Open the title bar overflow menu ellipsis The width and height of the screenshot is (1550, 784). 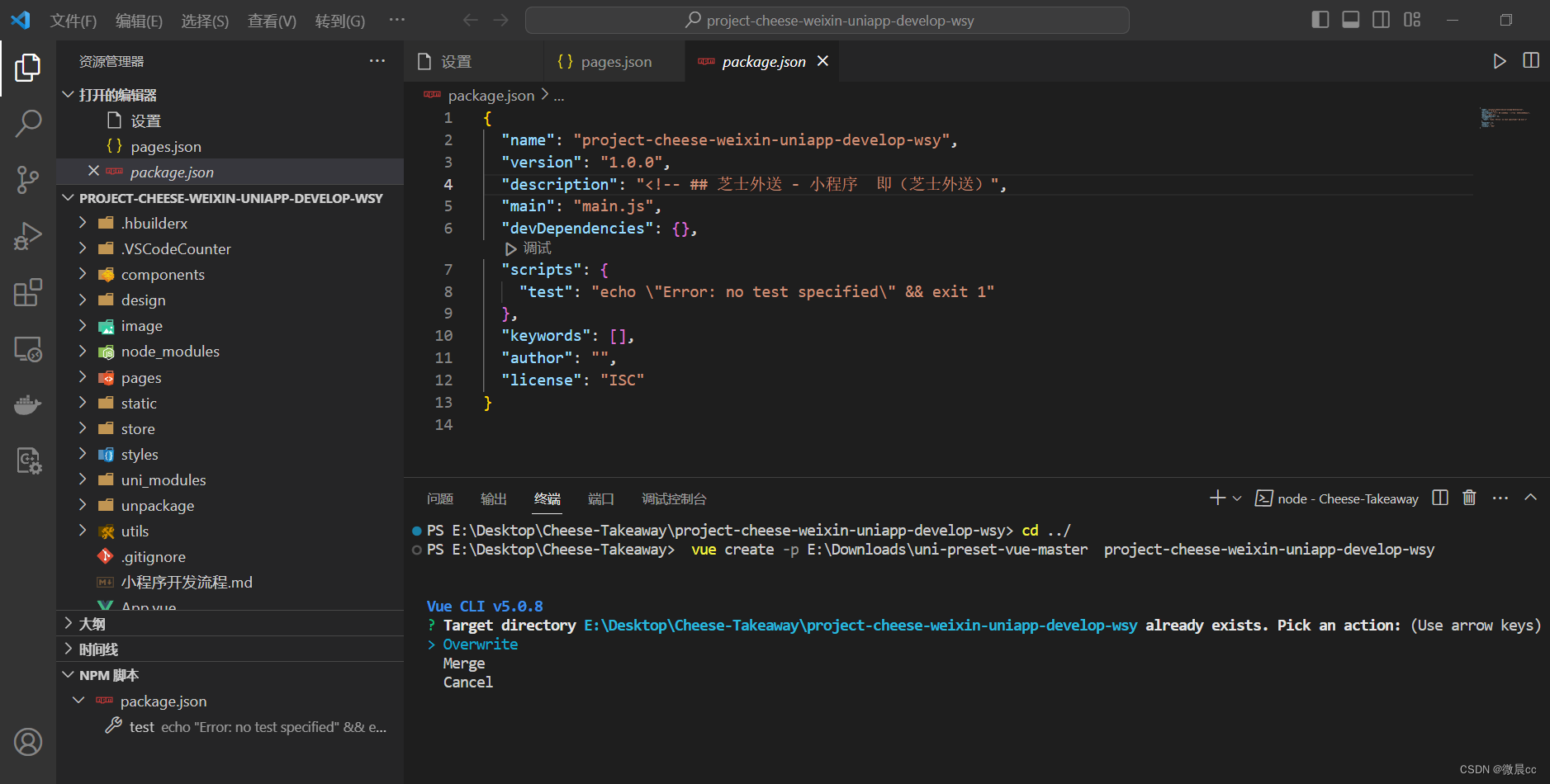coord(397,20)
